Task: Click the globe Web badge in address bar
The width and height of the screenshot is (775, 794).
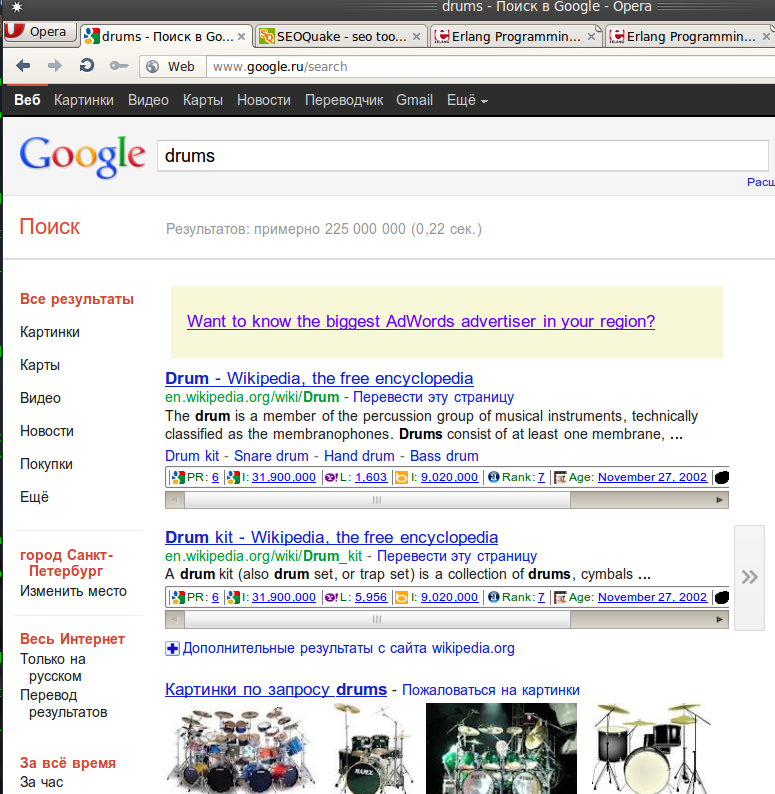Action: click(x=170, y=67)
